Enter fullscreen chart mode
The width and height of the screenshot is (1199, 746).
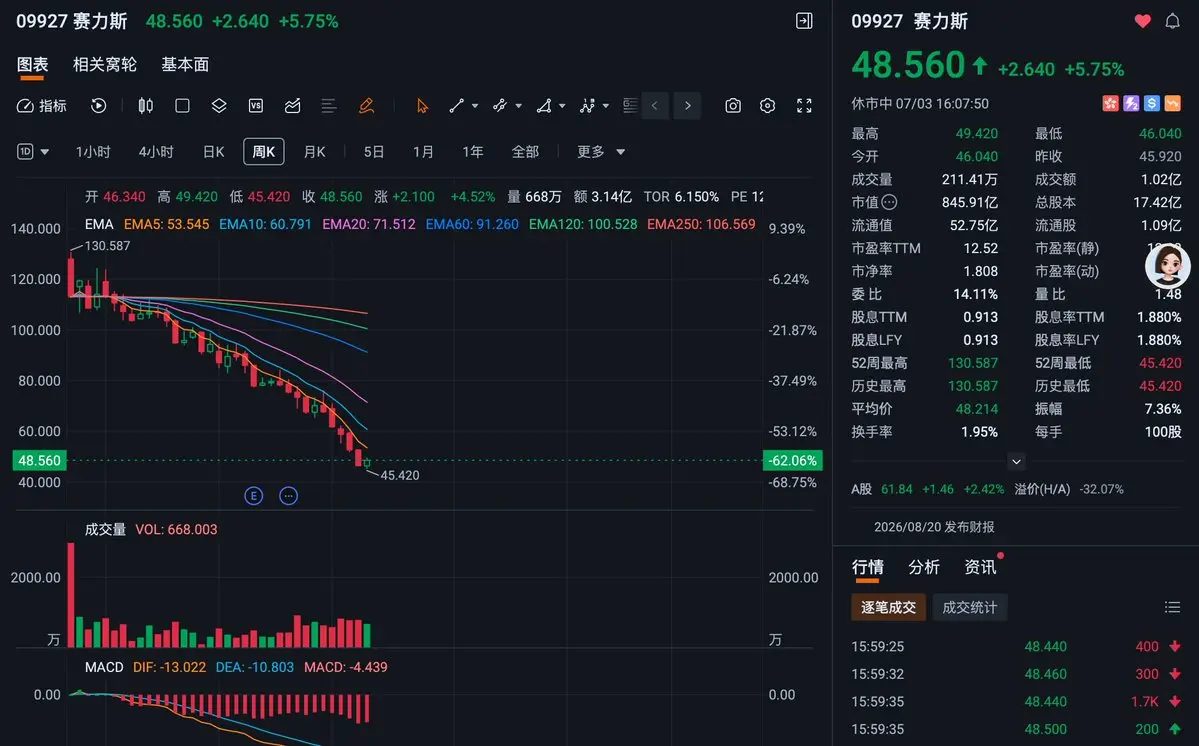[804, 105]
